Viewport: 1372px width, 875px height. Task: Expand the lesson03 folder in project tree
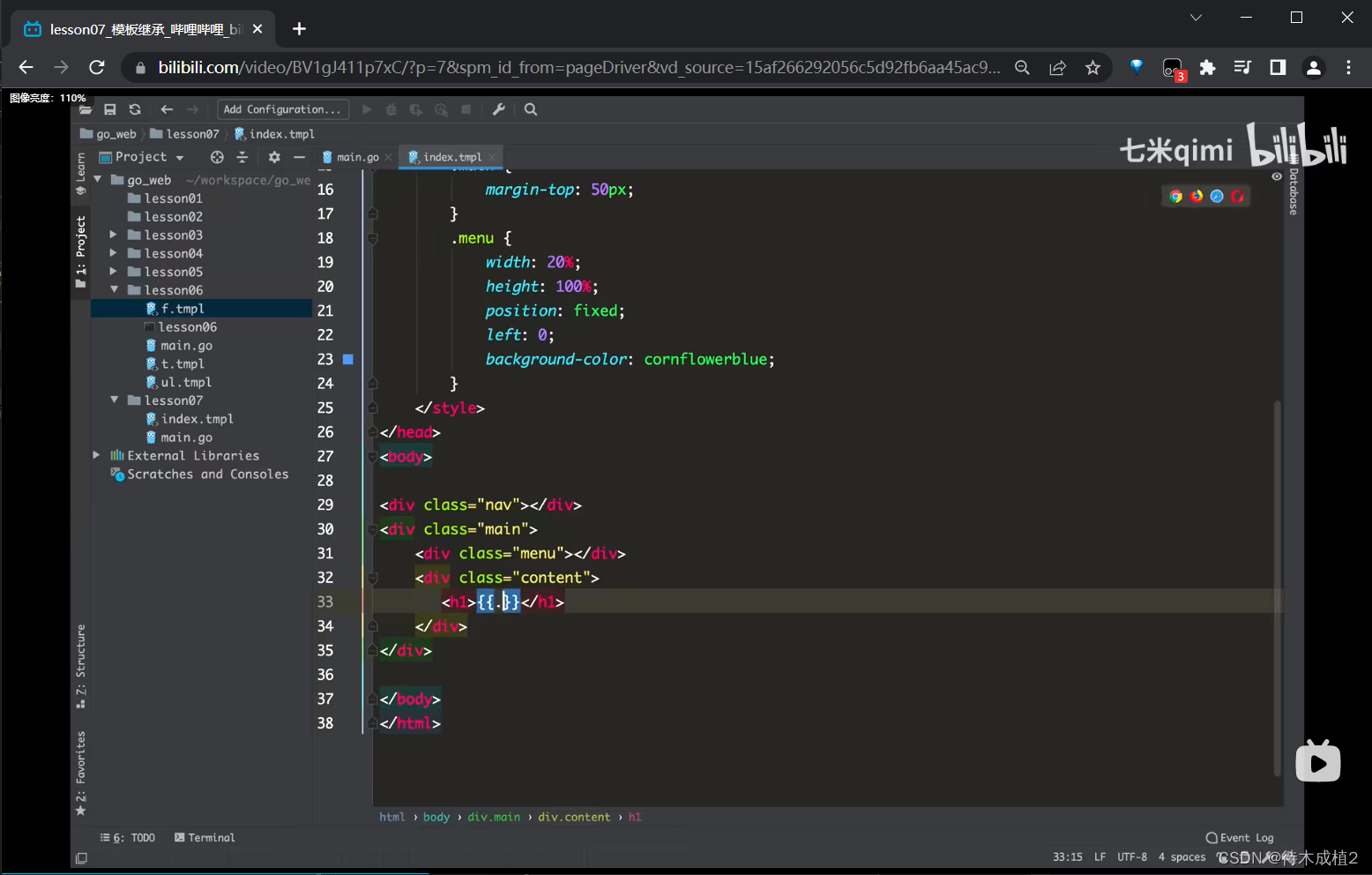(113, 235)
